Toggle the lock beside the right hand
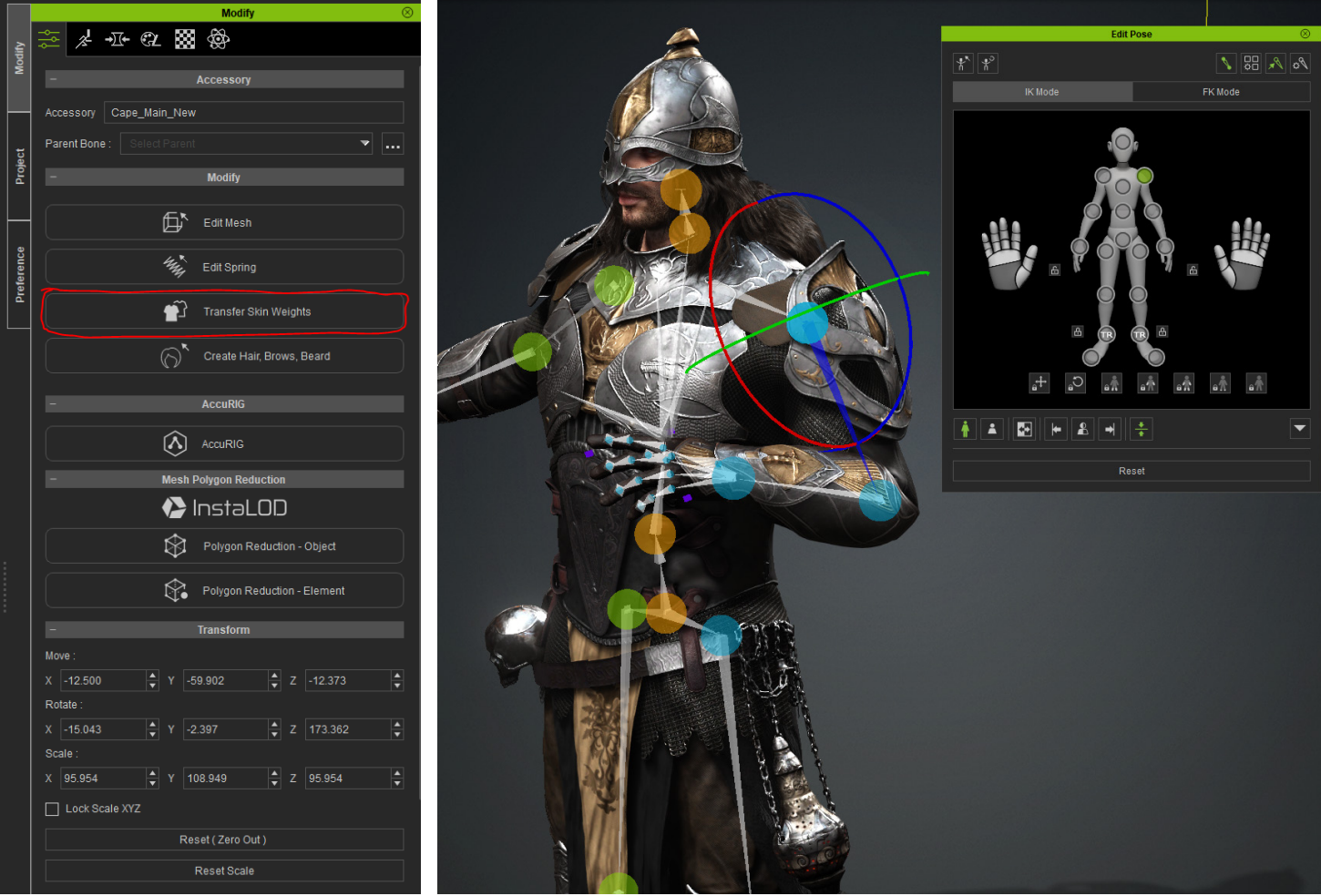 click(x=1193, y=270)
